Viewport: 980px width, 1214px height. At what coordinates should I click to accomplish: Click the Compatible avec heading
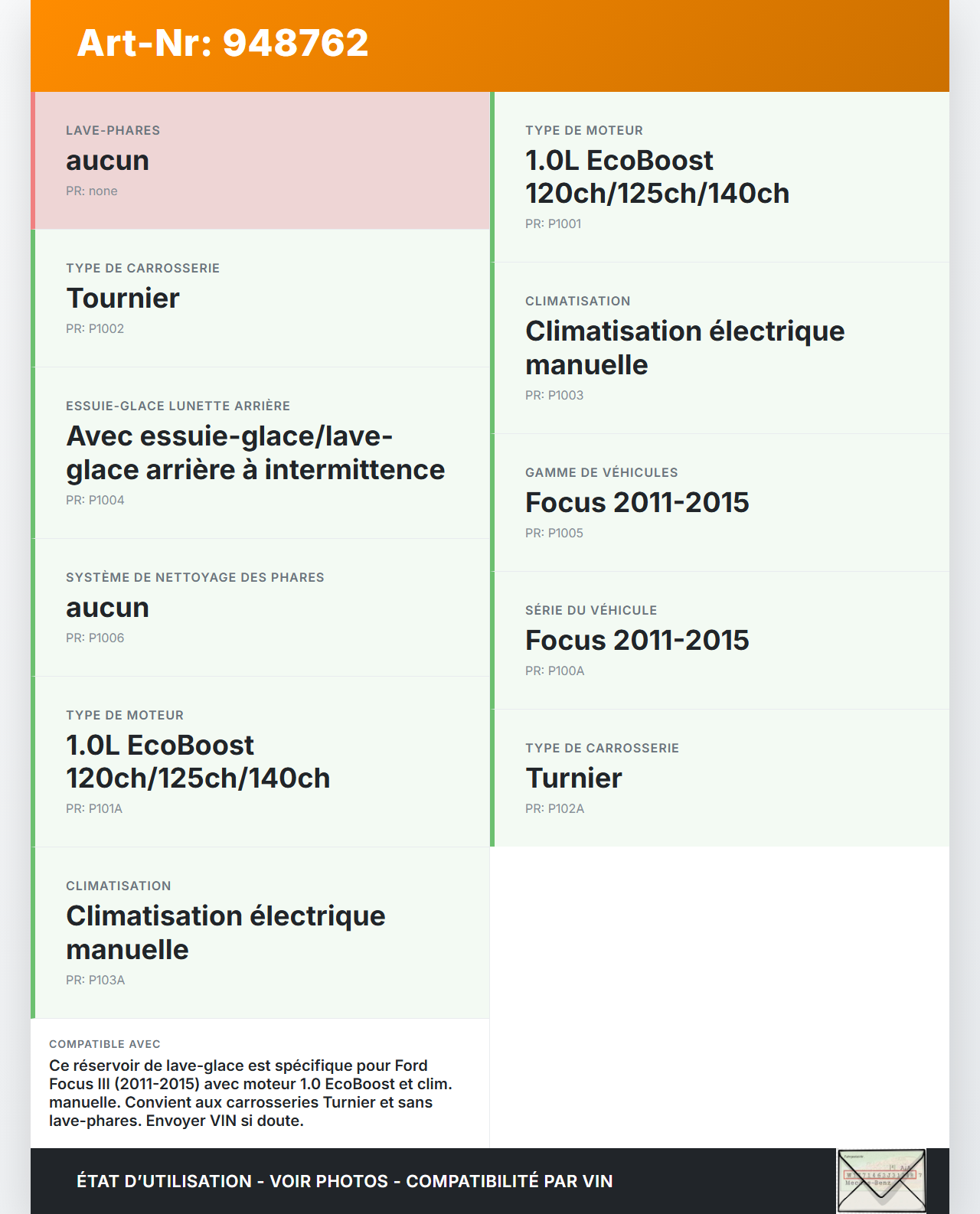pos(105,1044)
